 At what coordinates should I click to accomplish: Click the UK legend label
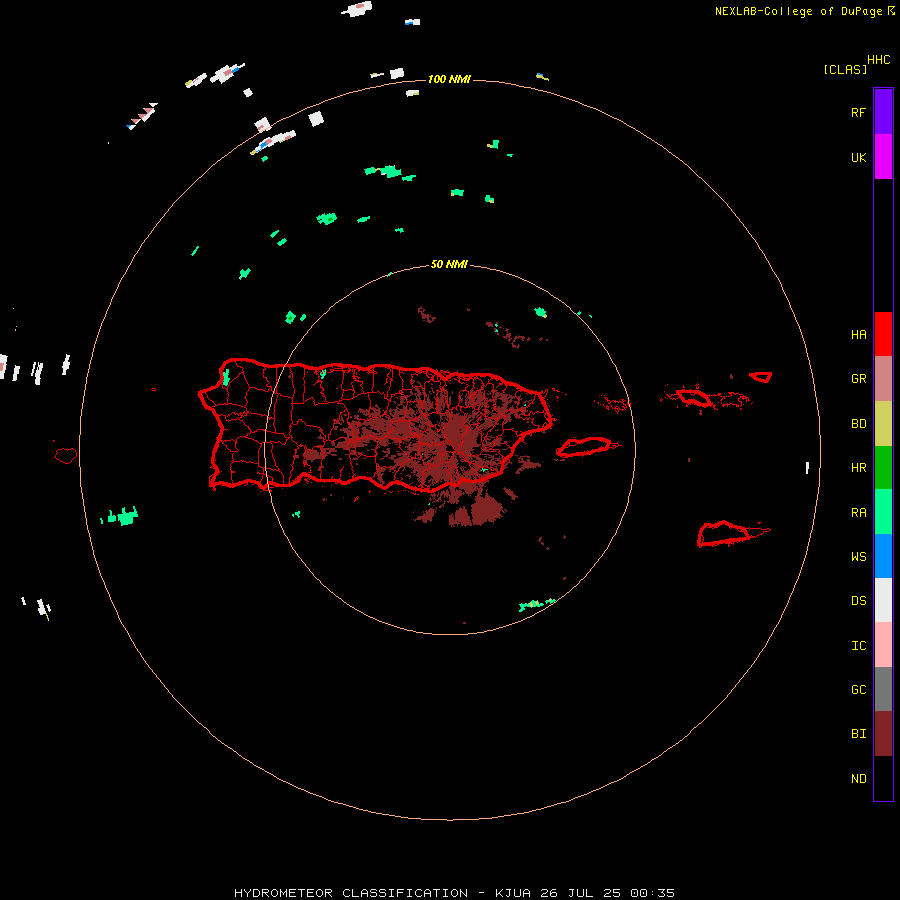click(858, 157)
